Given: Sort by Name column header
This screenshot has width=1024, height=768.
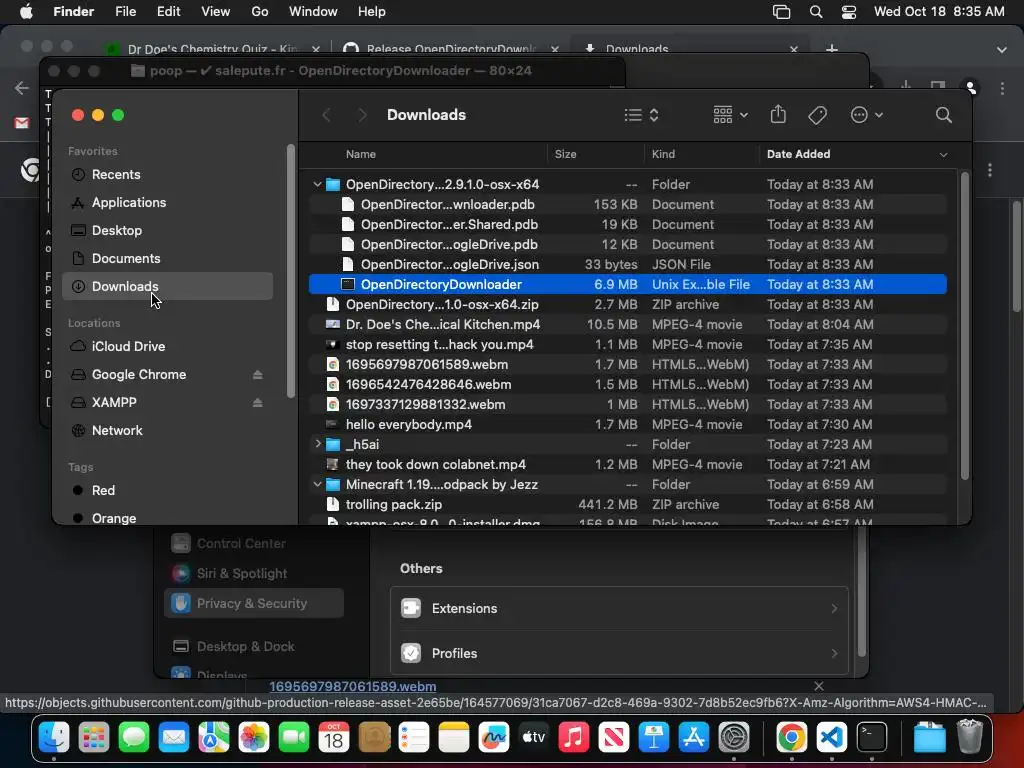Looking at the screenshot, I should [360, 154].
